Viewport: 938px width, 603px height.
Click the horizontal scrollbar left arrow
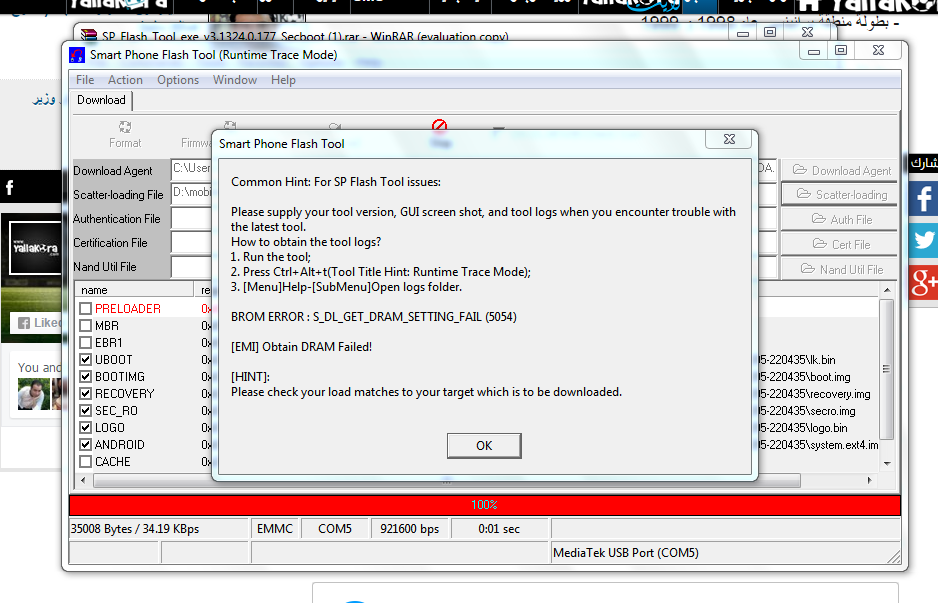point(83,480)
